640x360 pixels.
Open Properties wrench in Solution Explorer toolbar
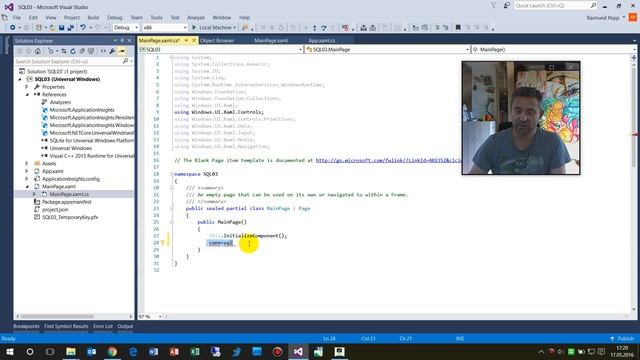click(112, 51)
